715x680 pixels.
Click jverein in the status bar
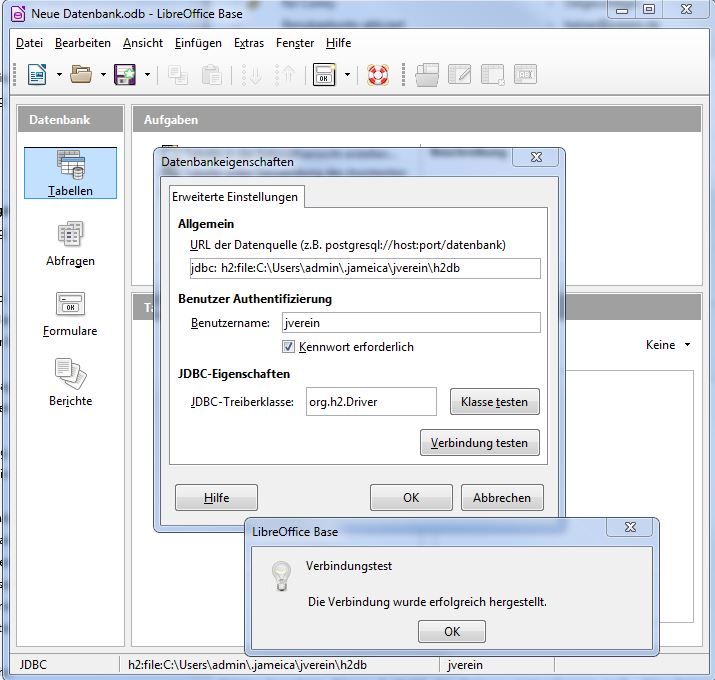(465, 665)
